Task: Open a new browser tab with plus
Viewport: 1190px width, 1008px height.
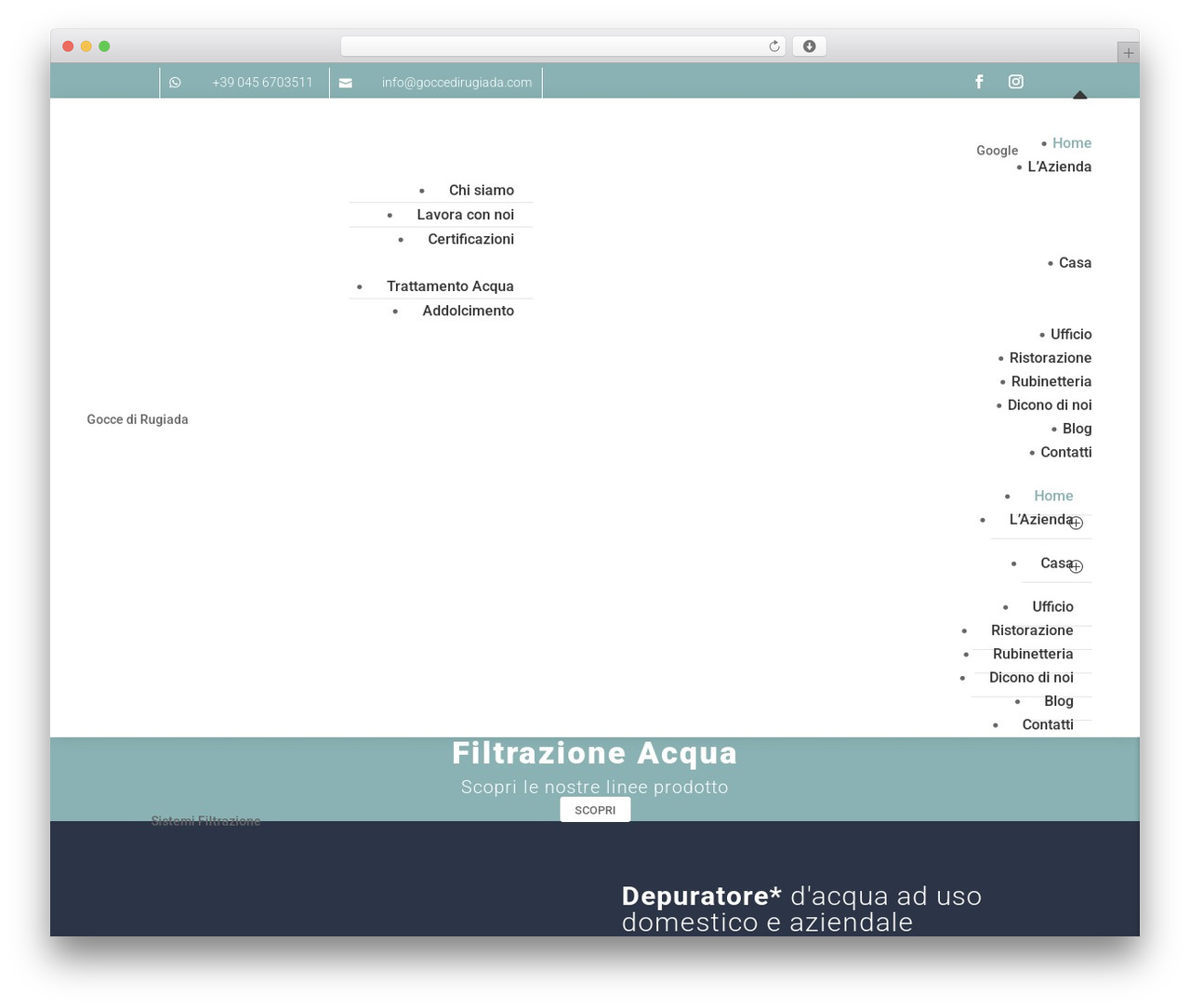Action: [1128, 53]
